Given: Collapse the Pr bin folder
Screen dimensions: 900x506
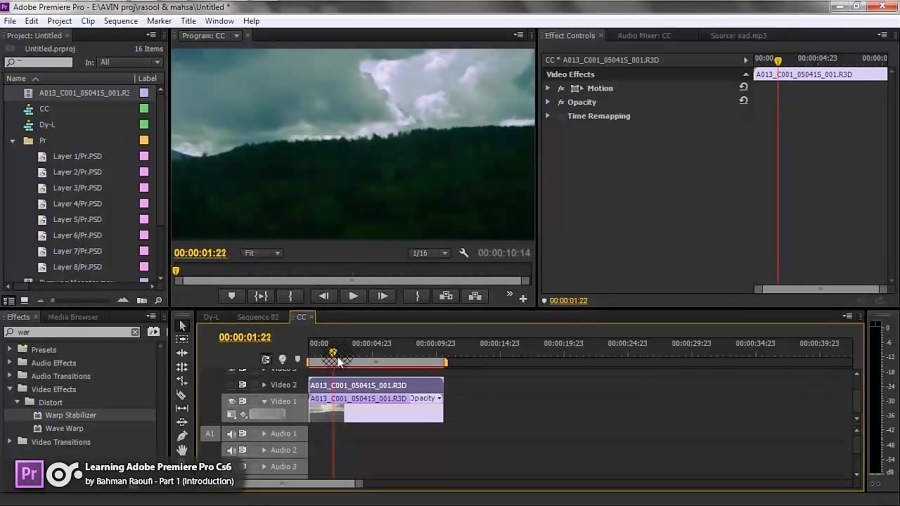Looking at the screenshot, I should pos(13,141).
